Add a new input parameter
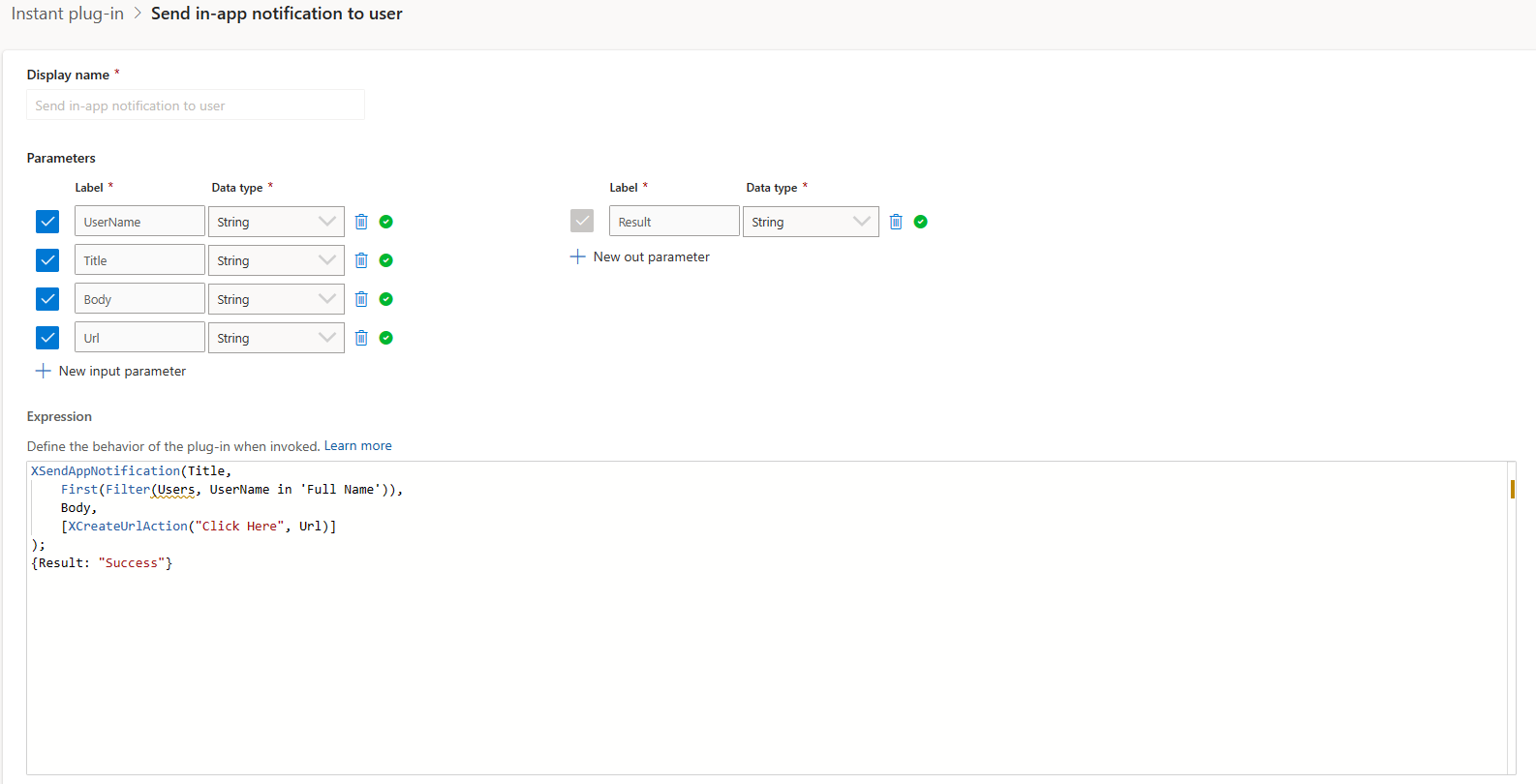The width and height of the screenshot is (1536, 784). 111,371
